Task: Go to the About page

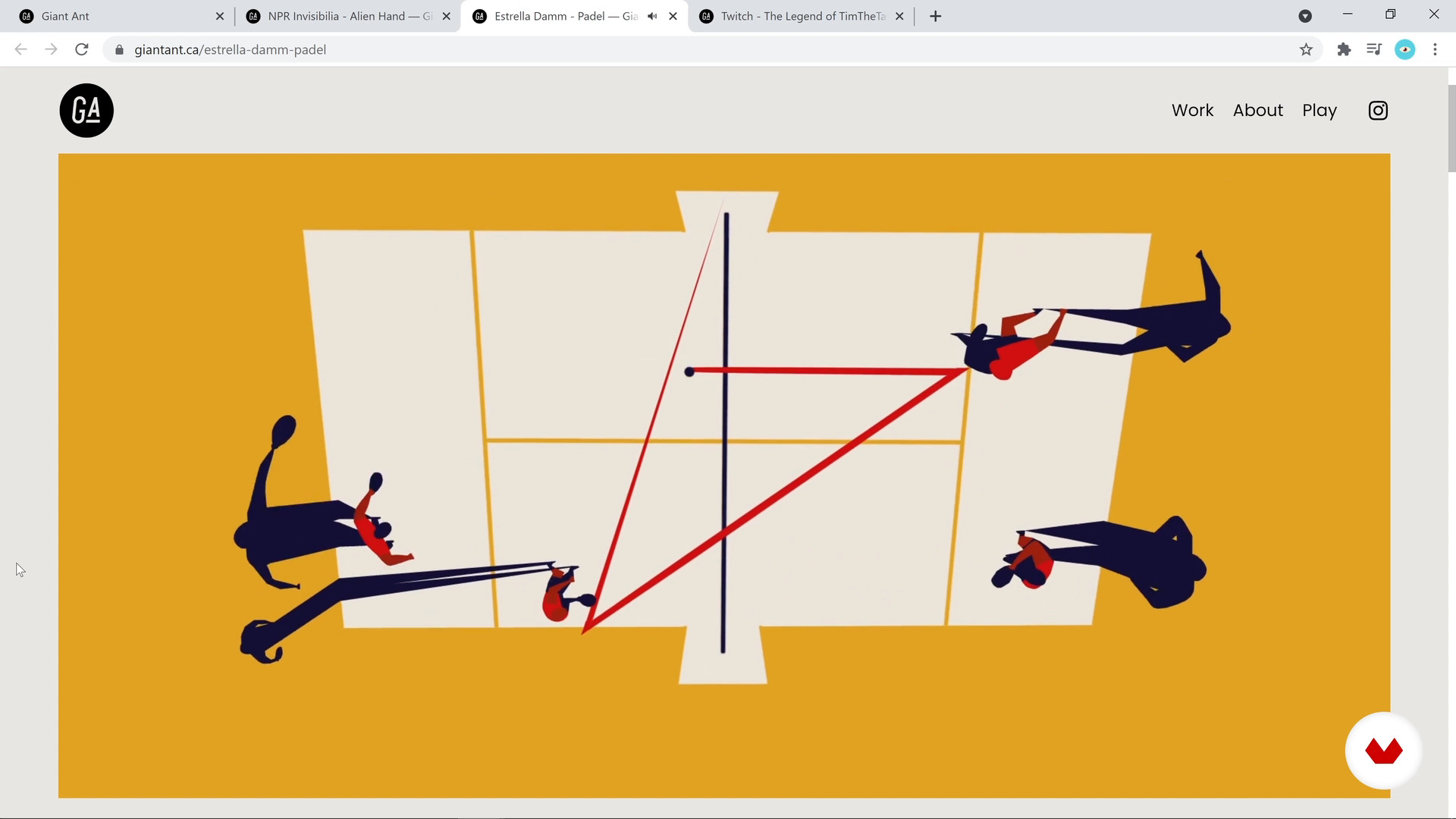Action: pyautogui.click(x=1258, y=111)
